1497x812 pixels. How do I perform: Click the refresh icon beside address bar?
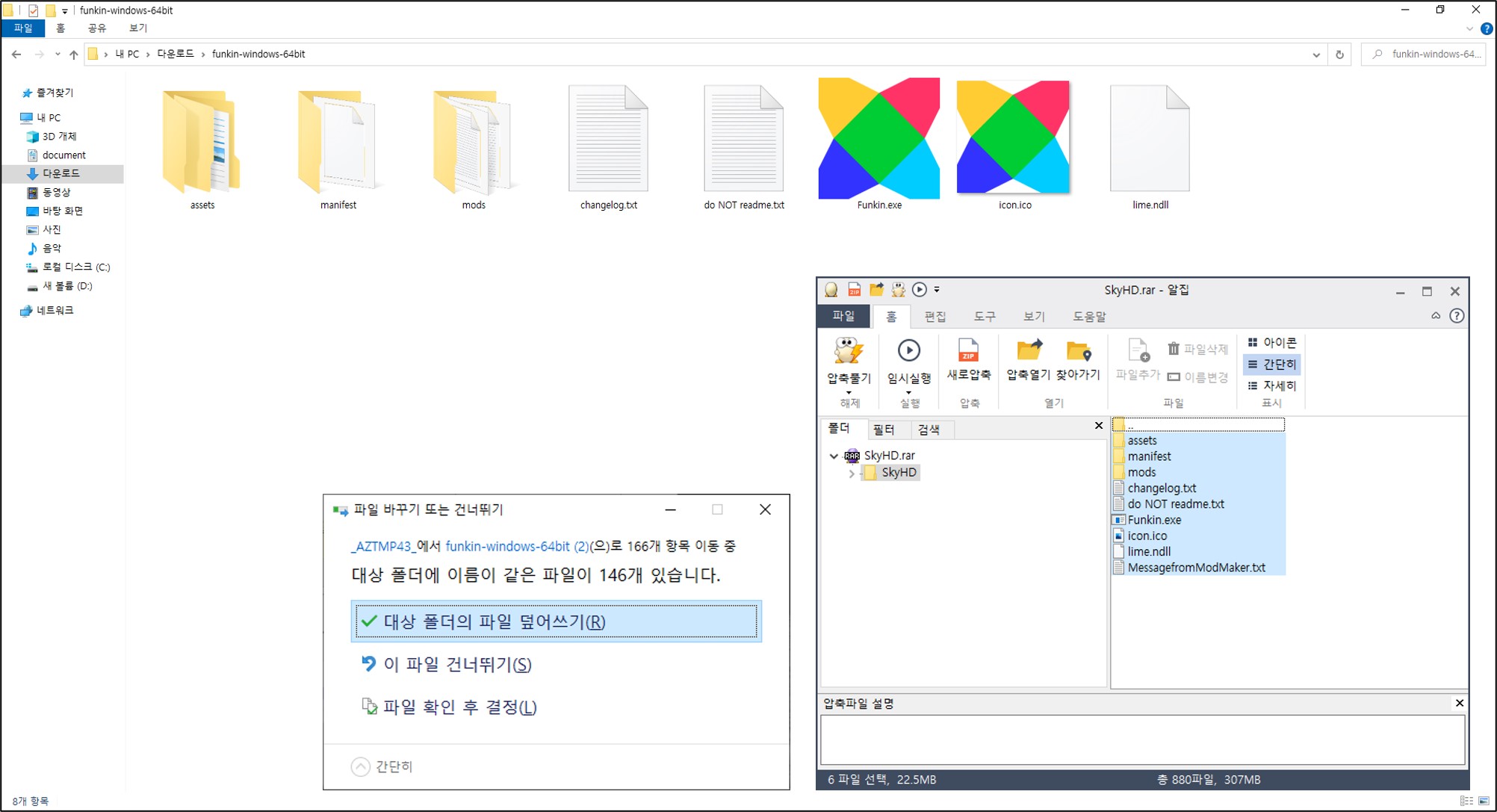click(1339, 55)
